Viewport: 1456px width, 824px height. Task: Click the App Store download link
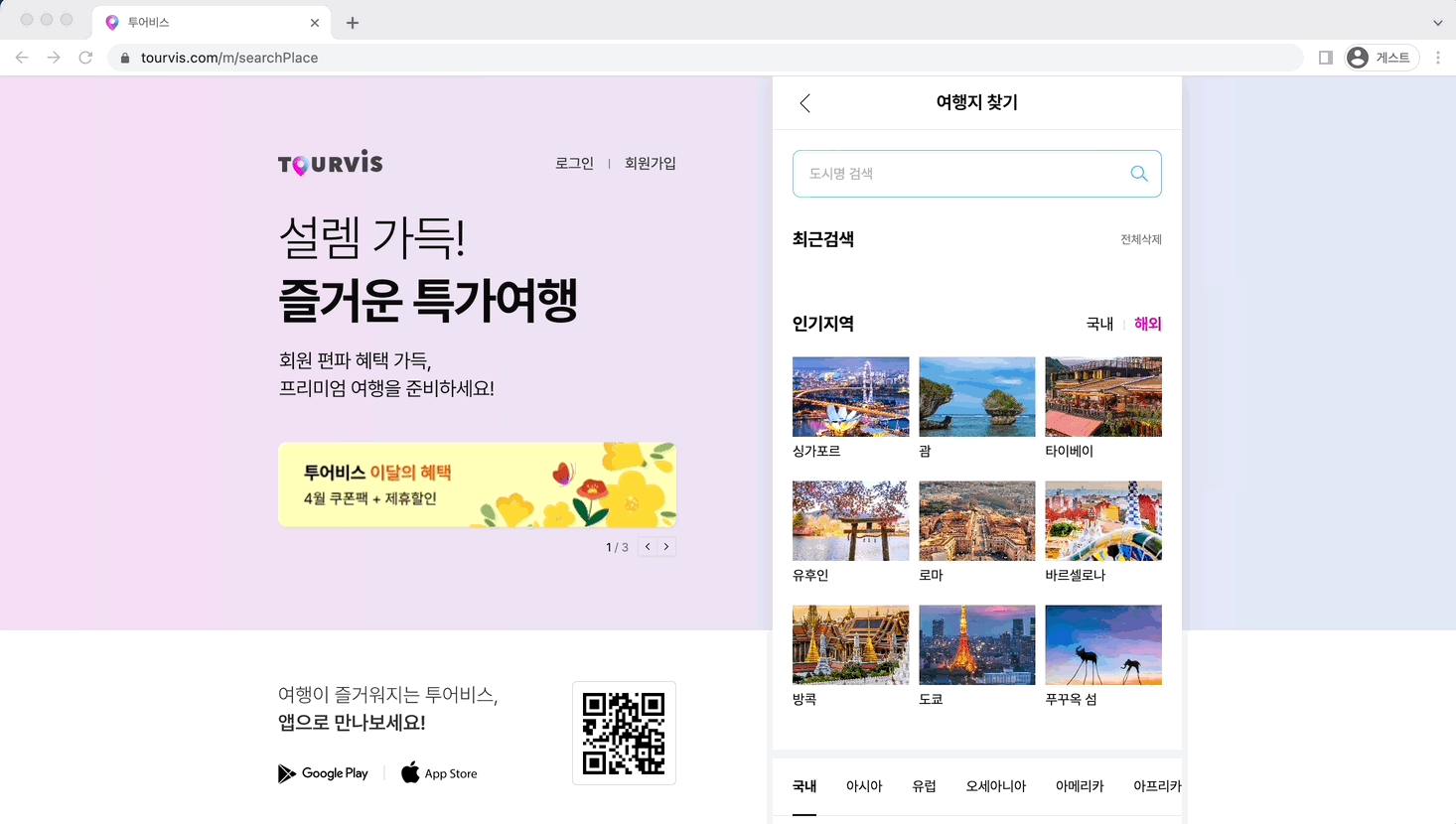[x=439, y=773]
